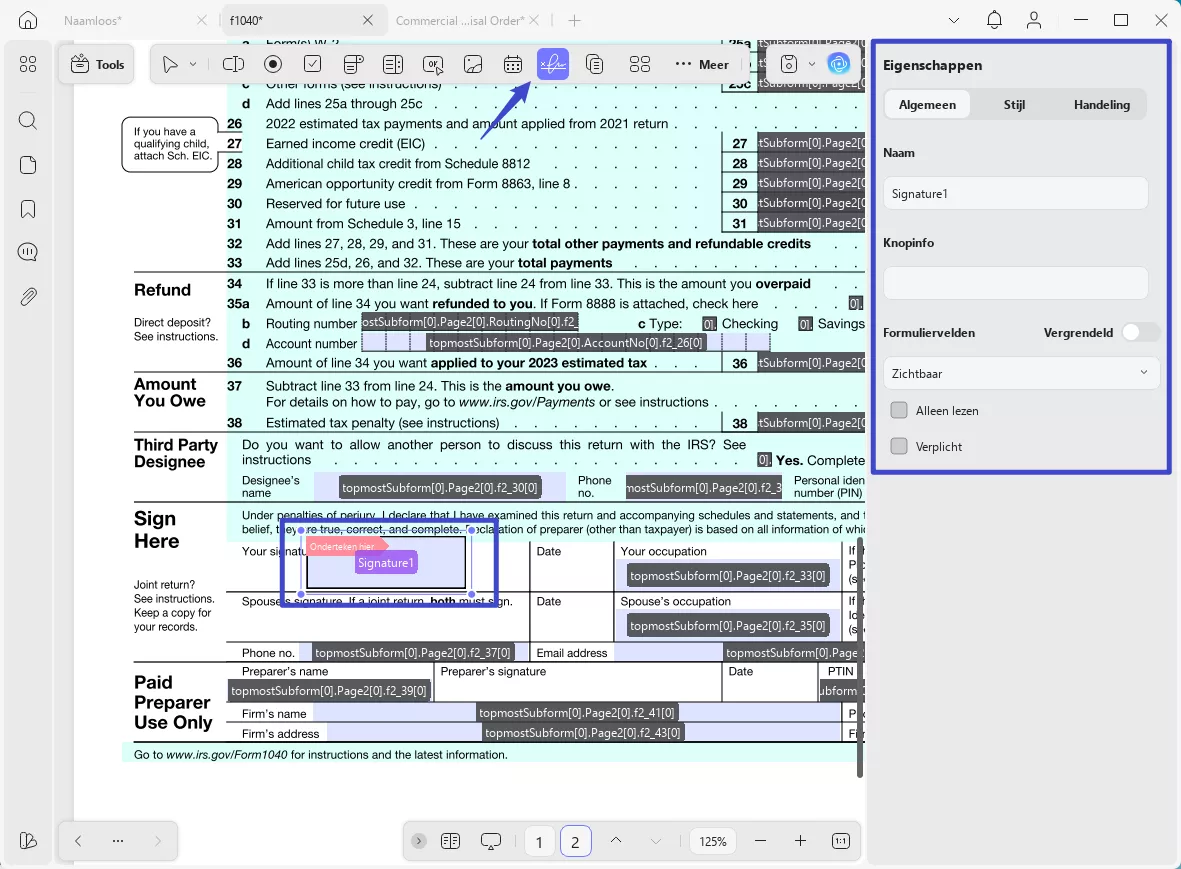
Task: Open the Meer overflow menu
Action: click(701, 65)
